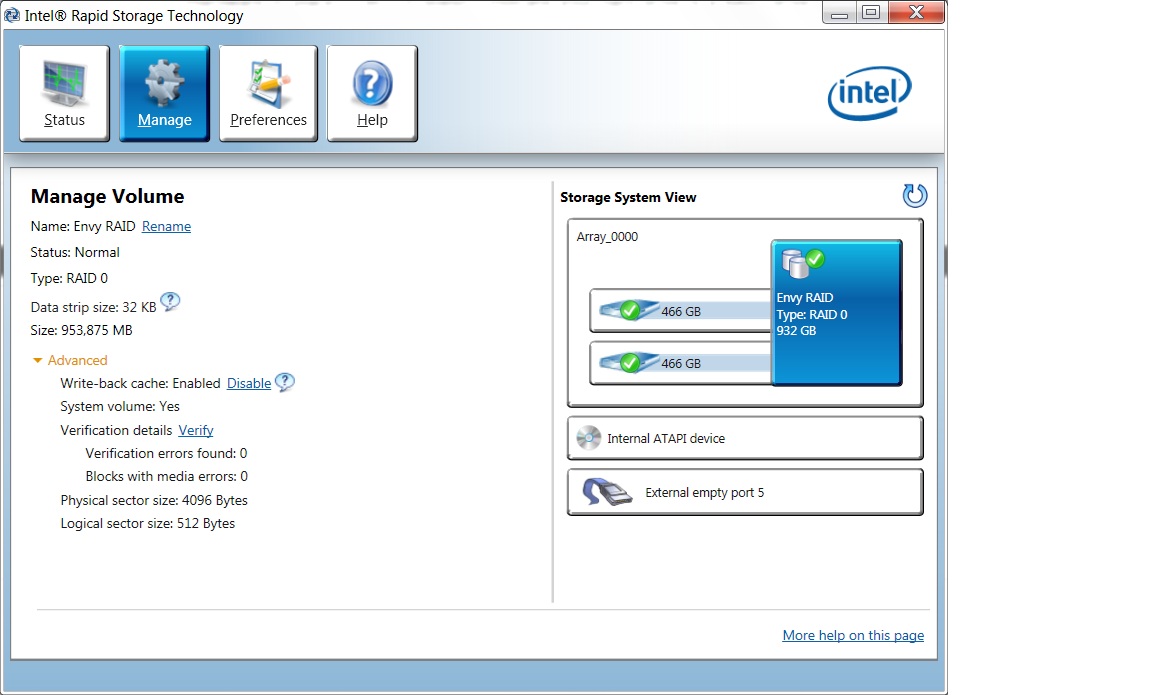Viewport: 1152px width, 695px height.
Task: Select External empty port 5
Action: pyautogui.click(x=745, y=492)
